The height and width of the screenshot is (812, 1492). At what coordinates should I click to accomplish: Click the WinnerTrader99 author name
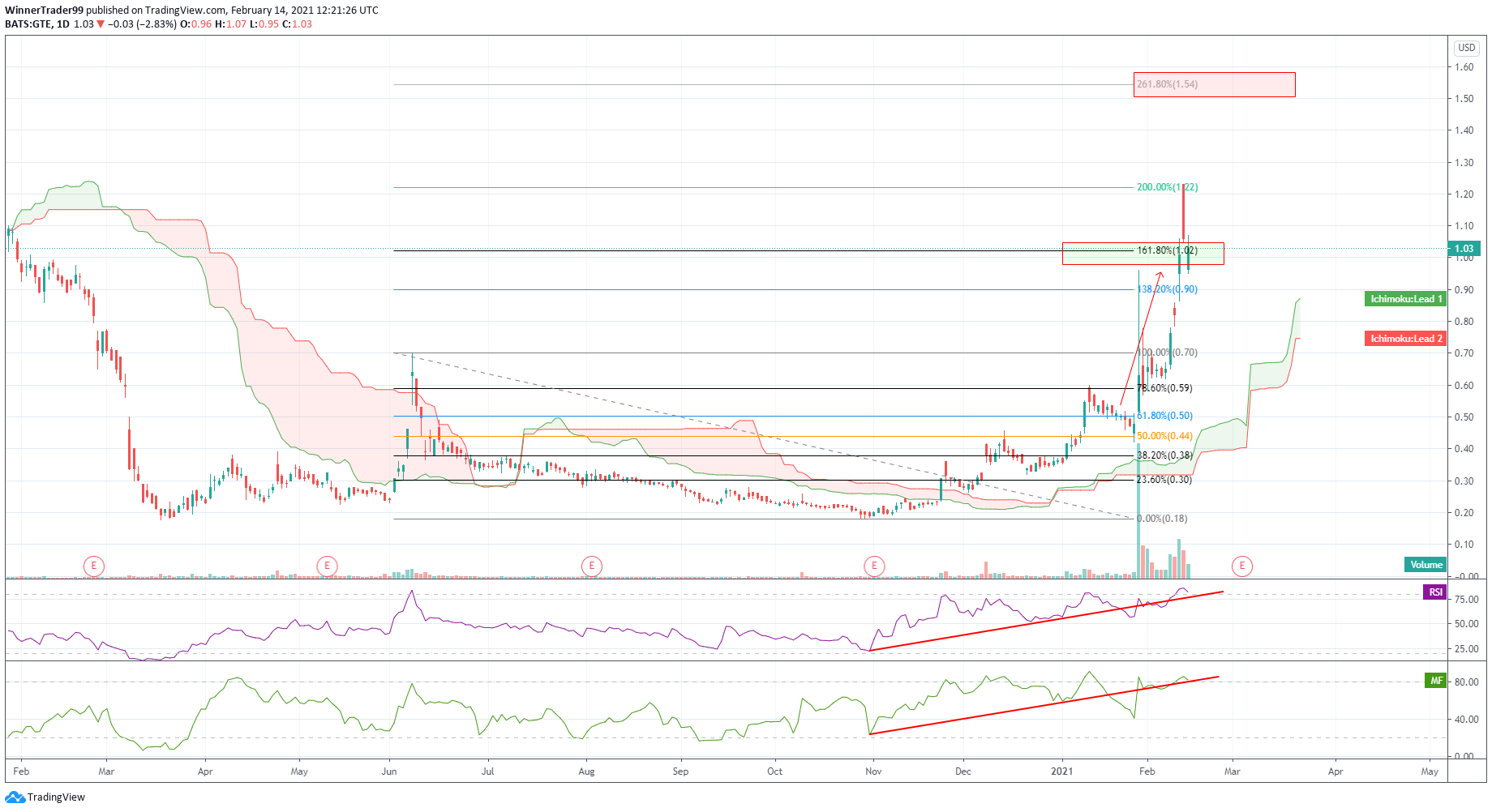click(44, 11)
